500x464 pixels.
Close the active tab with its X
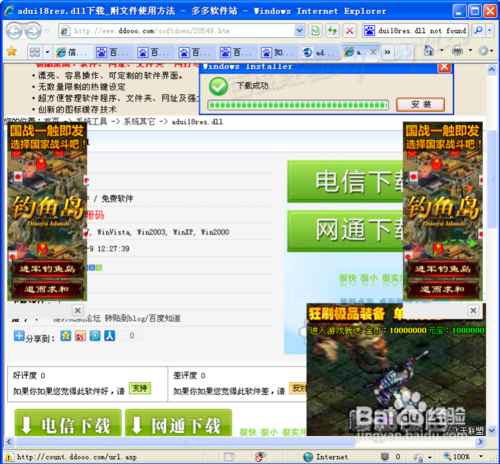tap(373, 52)
